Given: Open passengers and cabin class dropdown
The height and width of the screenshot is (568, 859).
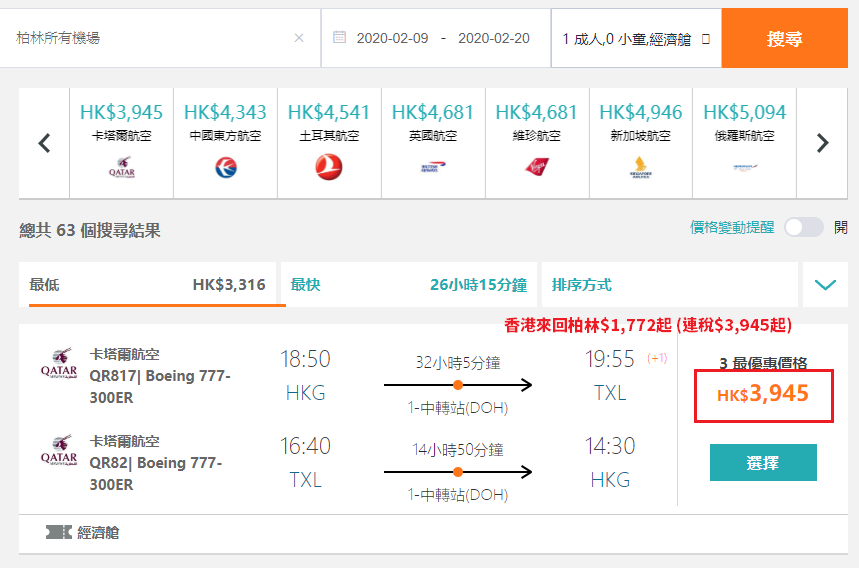Looking at the screenshot, I should tap(636, 38).
